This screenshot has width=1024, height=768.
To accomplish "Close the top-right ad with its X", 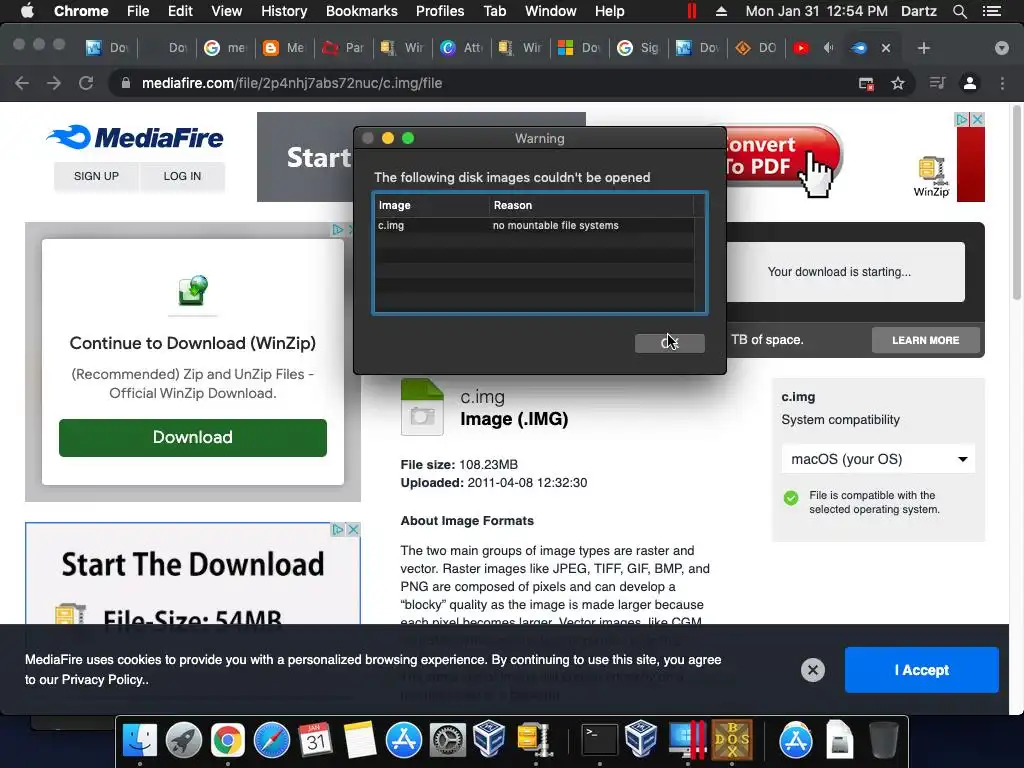I will [977, 120].
